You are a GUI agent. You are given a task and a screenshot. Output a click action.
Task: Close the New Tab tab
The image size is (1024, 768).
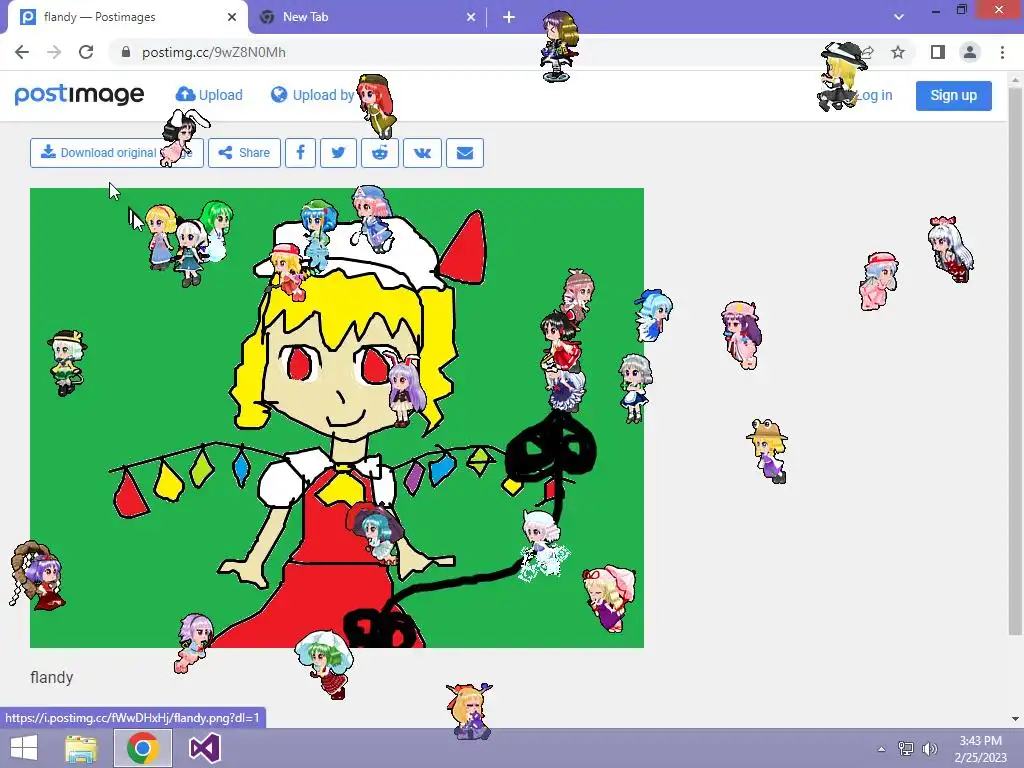[471, 17]
